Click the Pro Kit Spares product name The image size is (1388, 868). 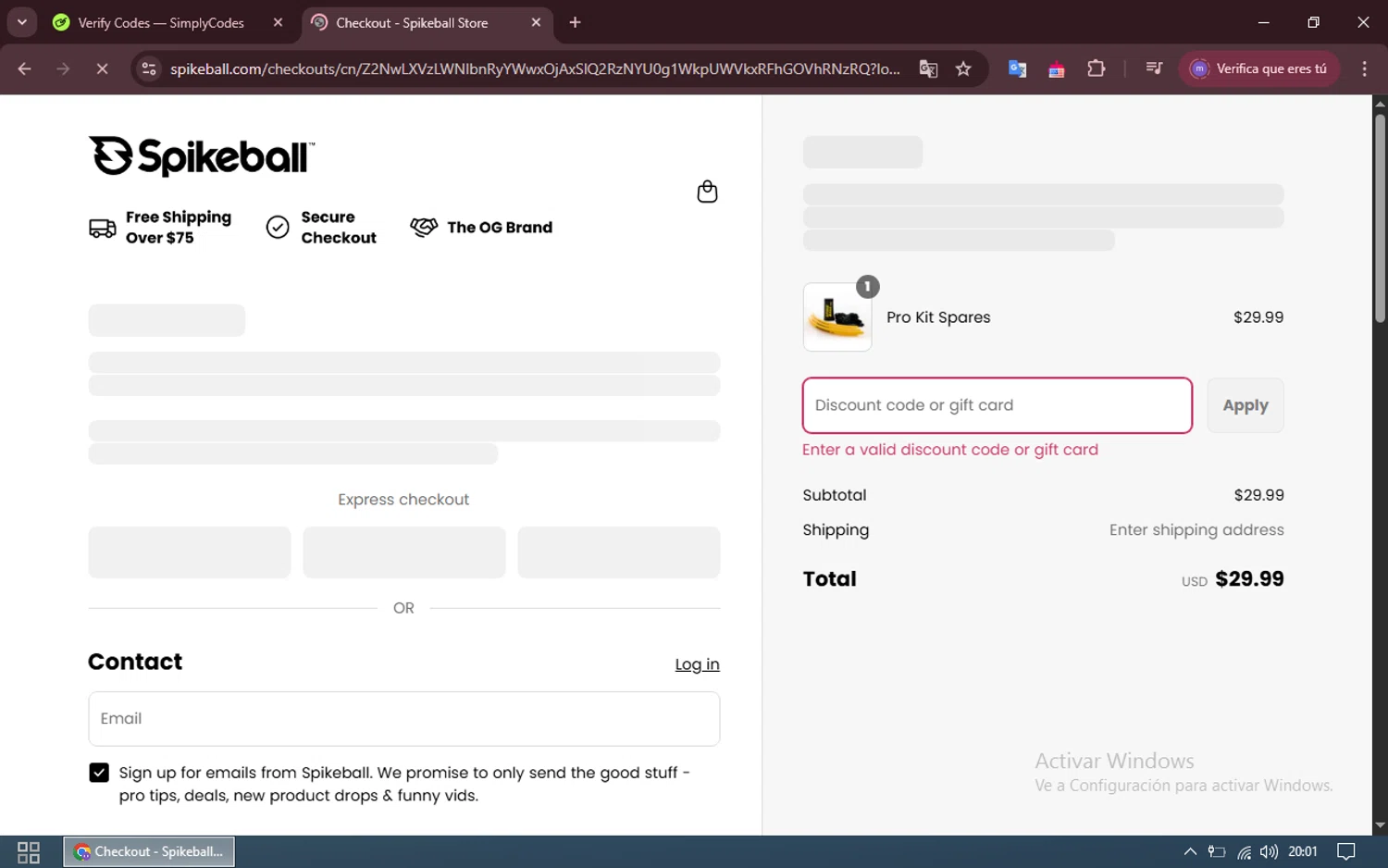(938, 317)
